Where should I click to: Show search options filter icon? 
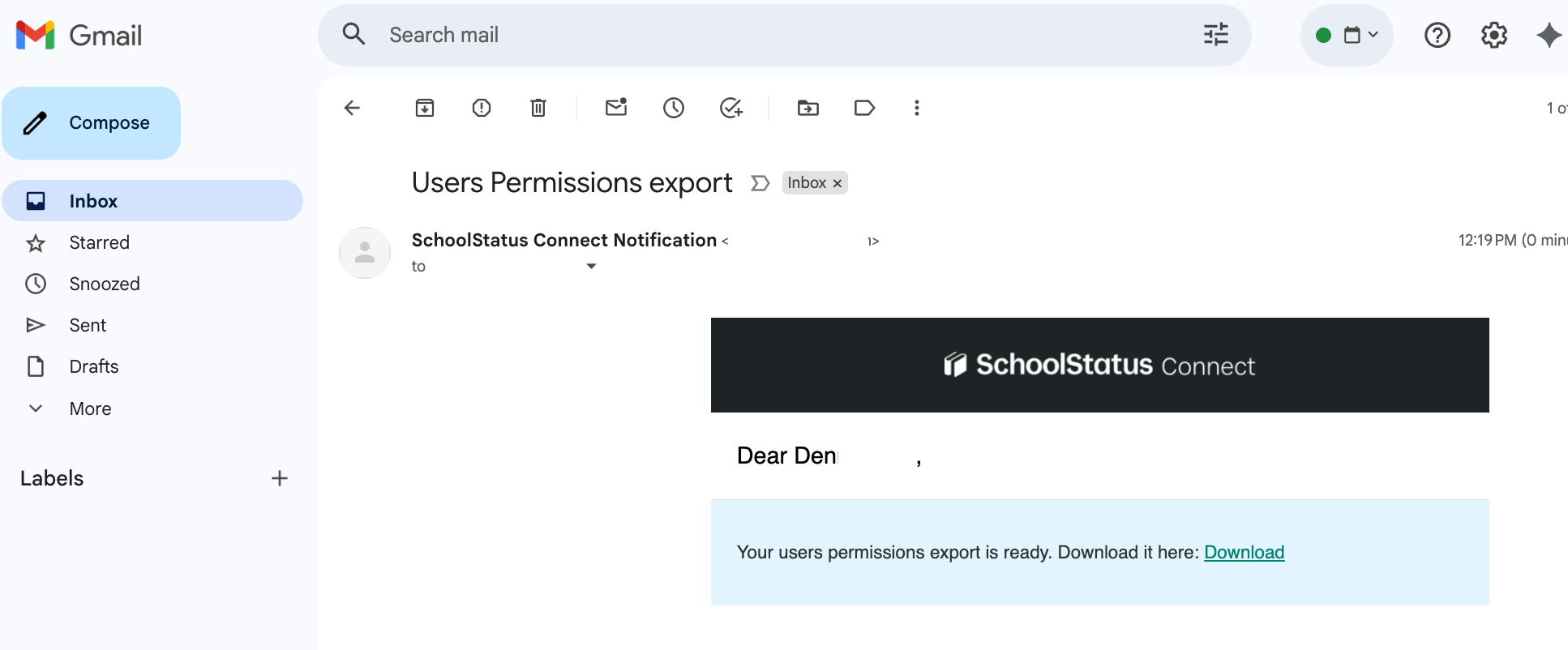1215,35
